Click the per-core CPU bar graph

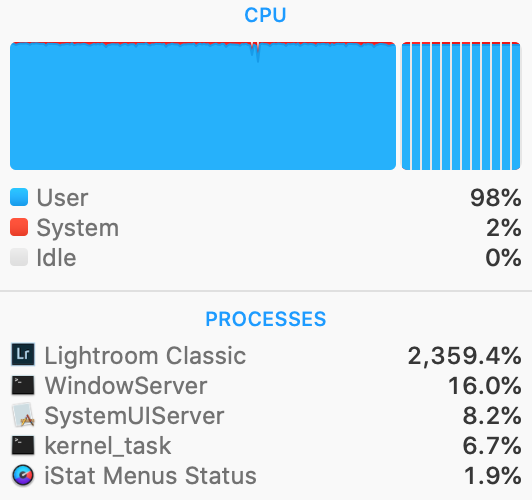461,106
